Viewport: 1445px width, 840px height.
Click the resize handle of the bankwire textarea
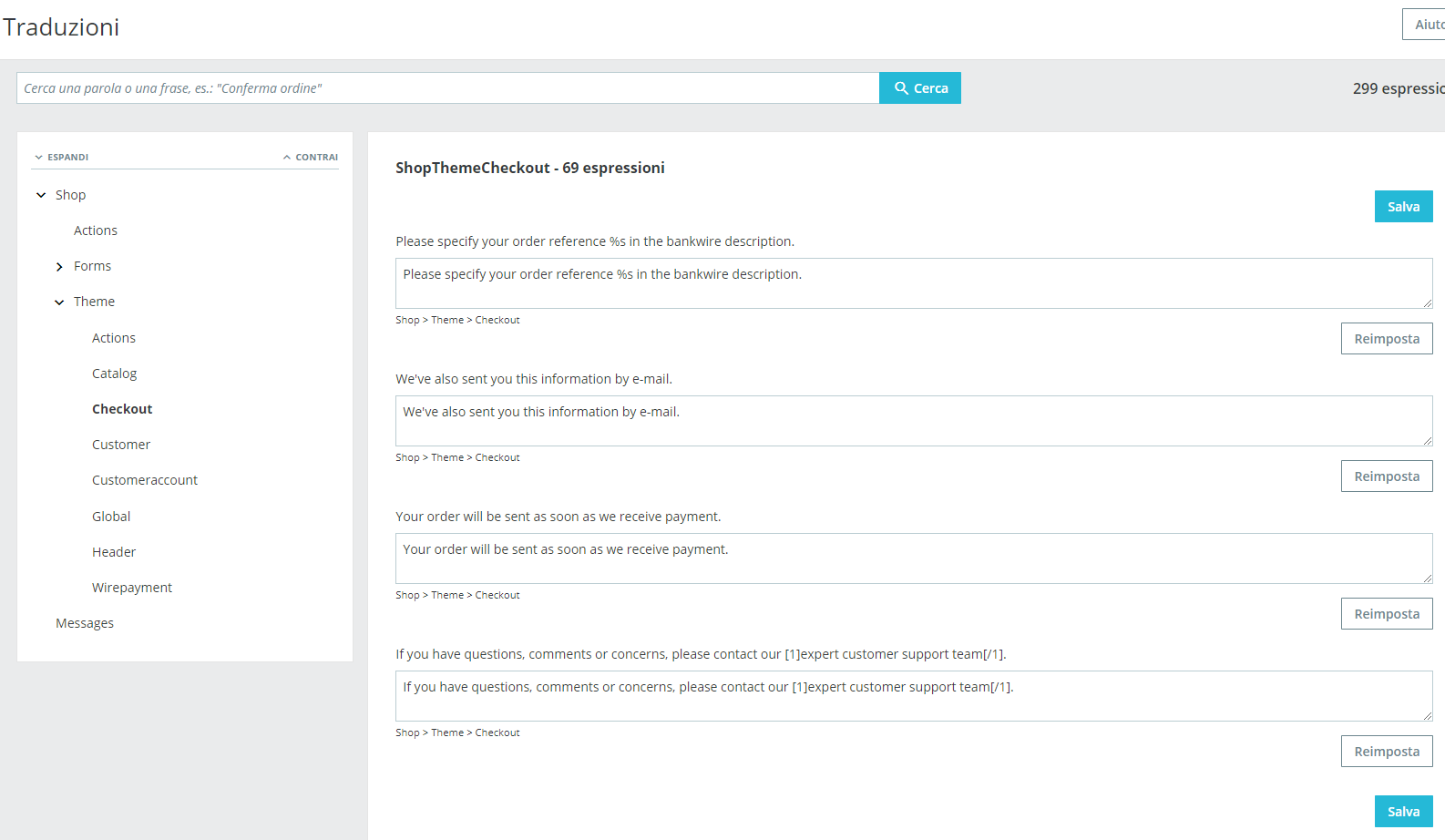click(1427, 302)
